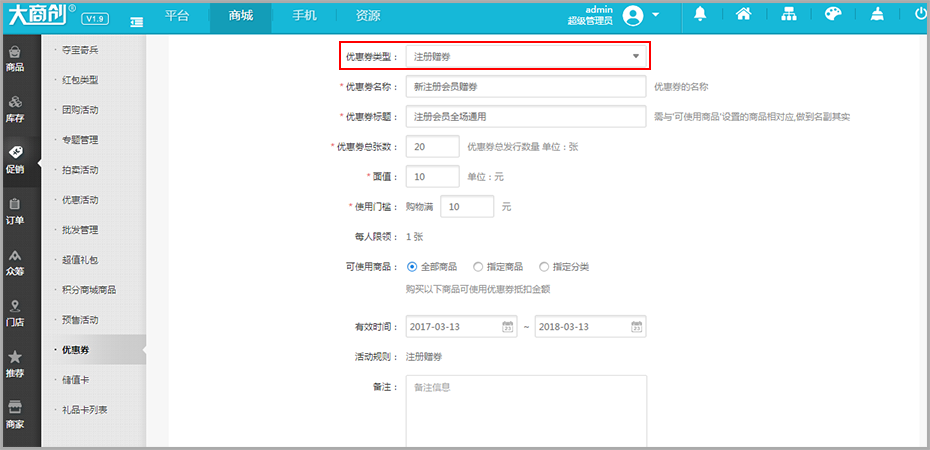The image size is (930, 450).
Task: Select the 指定分类 radio button
Action: (544, 267)
